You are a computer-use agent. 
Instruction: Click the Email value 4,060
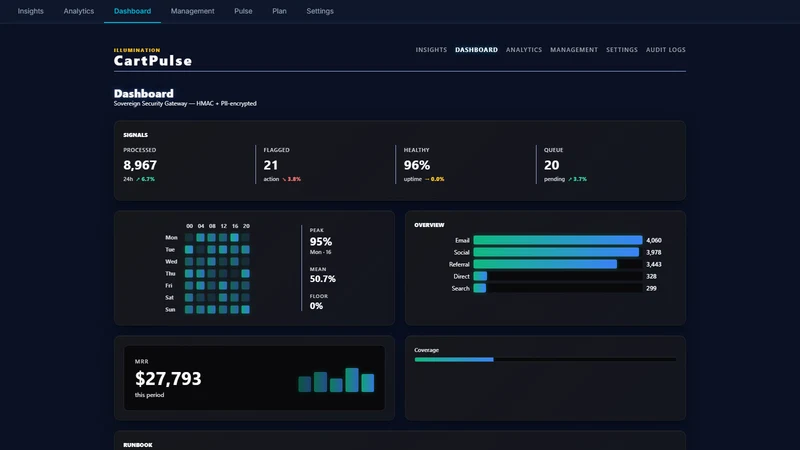coord(654,240)
